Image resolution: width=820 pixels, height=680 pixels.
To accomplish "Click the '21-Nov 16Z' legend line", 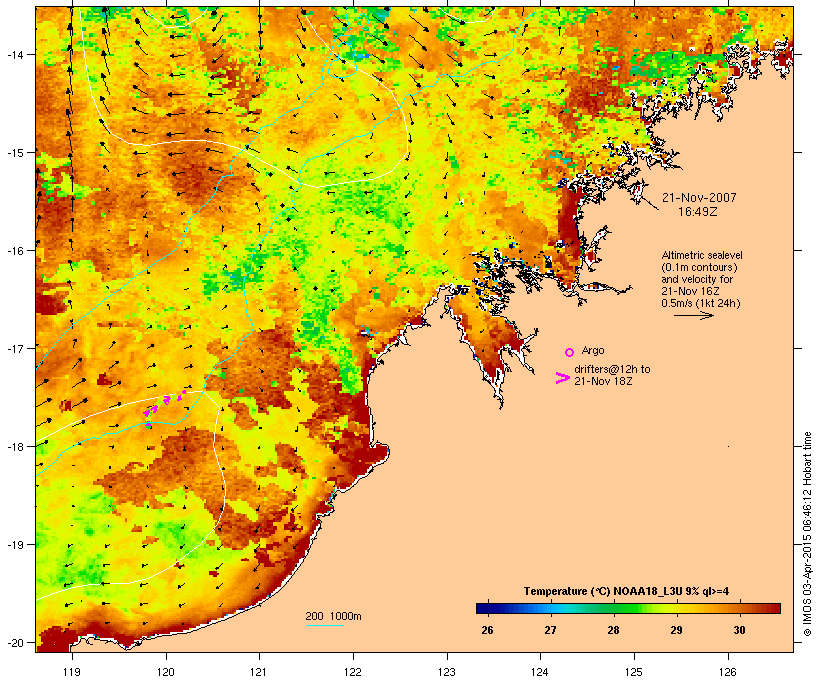I will pyautogui.click(x=690, y=291).
